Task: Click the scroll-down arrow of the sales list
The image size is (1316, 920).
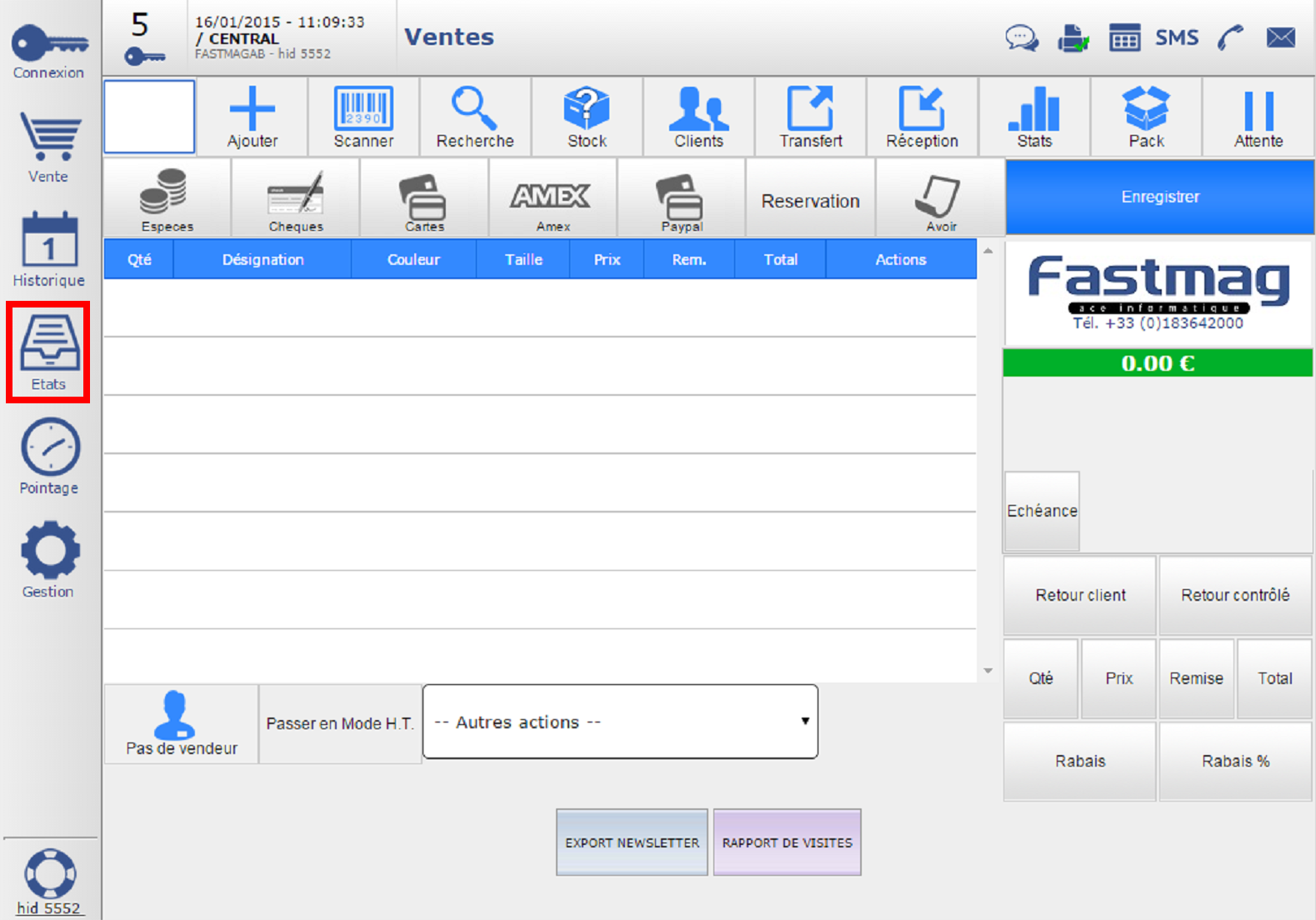Action: click(988, 671)
